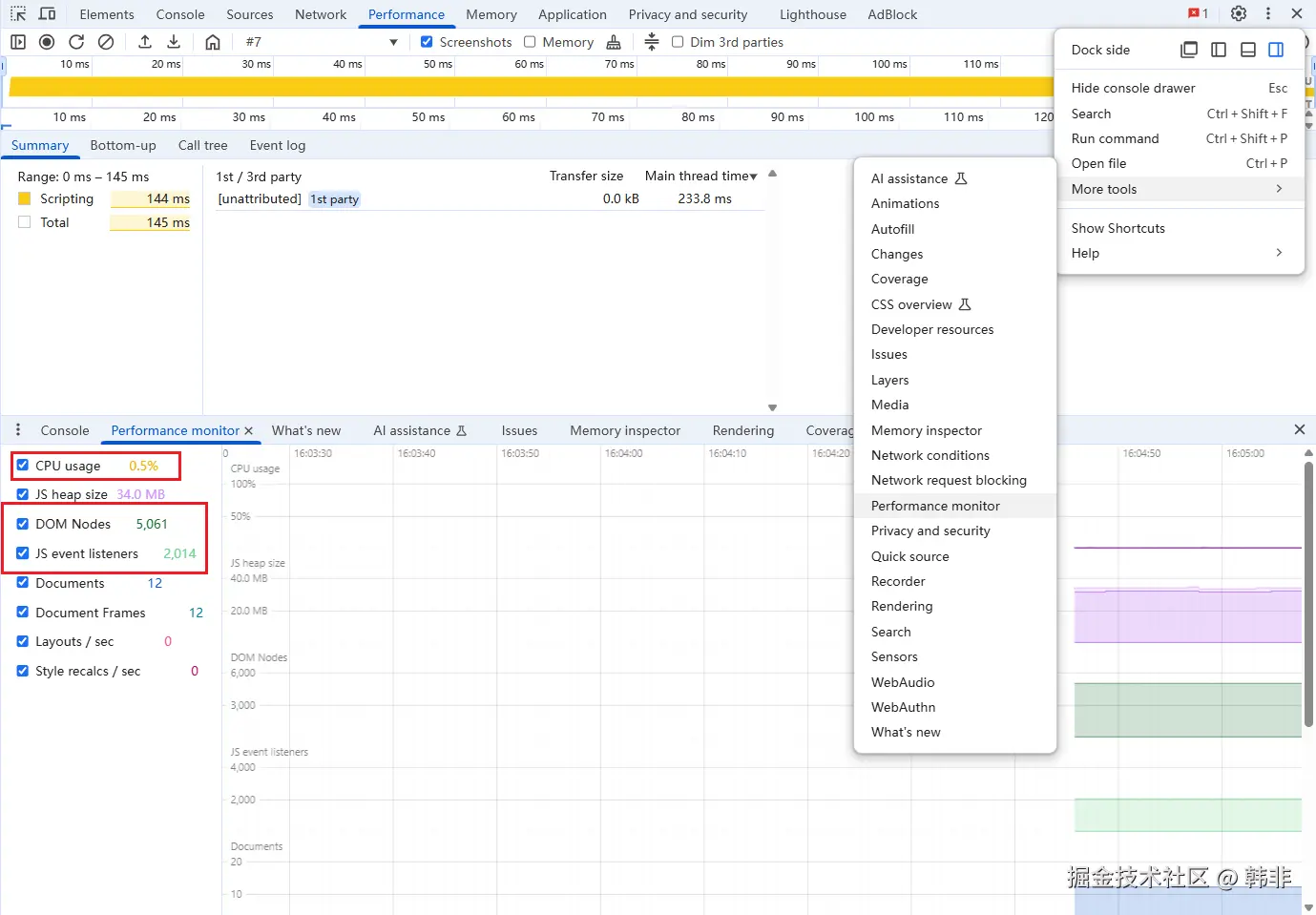
Task: Uncheck JS event listeners metric
Action: click(x=23, y=553)
